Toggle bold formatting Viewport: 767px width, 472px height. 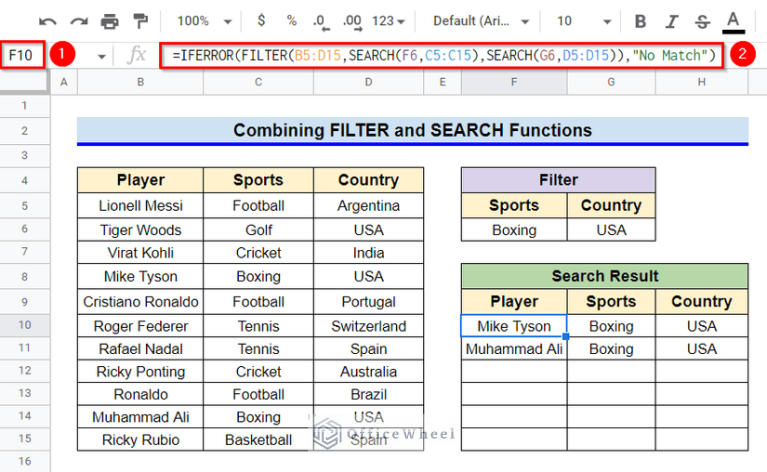(x=642, y=20)
